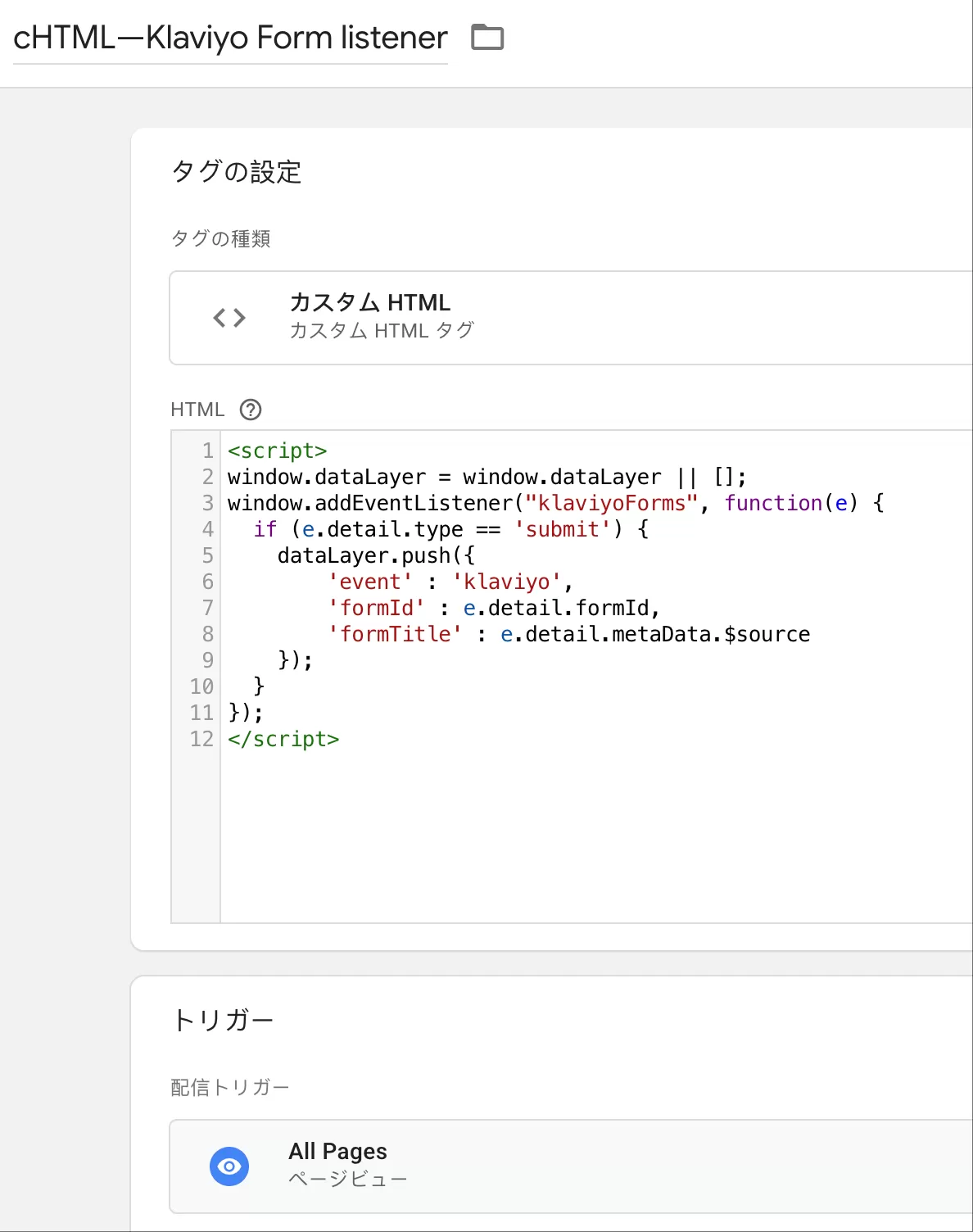Select the カスタム HTML tag type card
The height and width of the screenshot is (1232, 973).
[571, 318]
